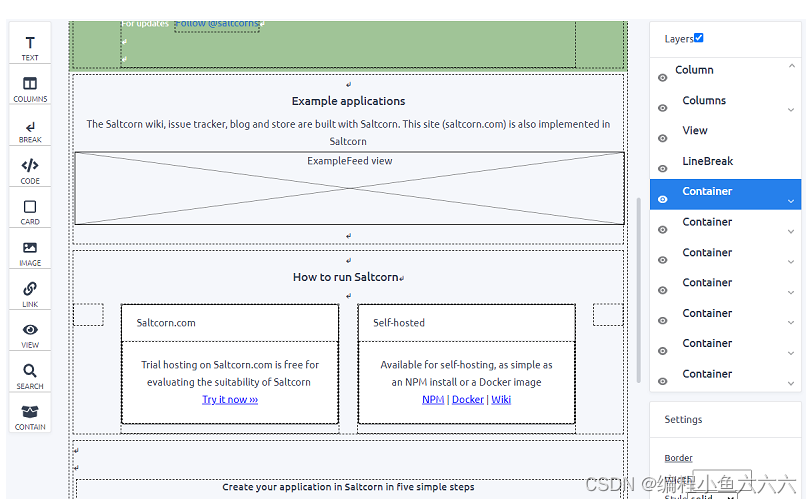Select the View layer row

pyautogui.click(x=725, y=134)
